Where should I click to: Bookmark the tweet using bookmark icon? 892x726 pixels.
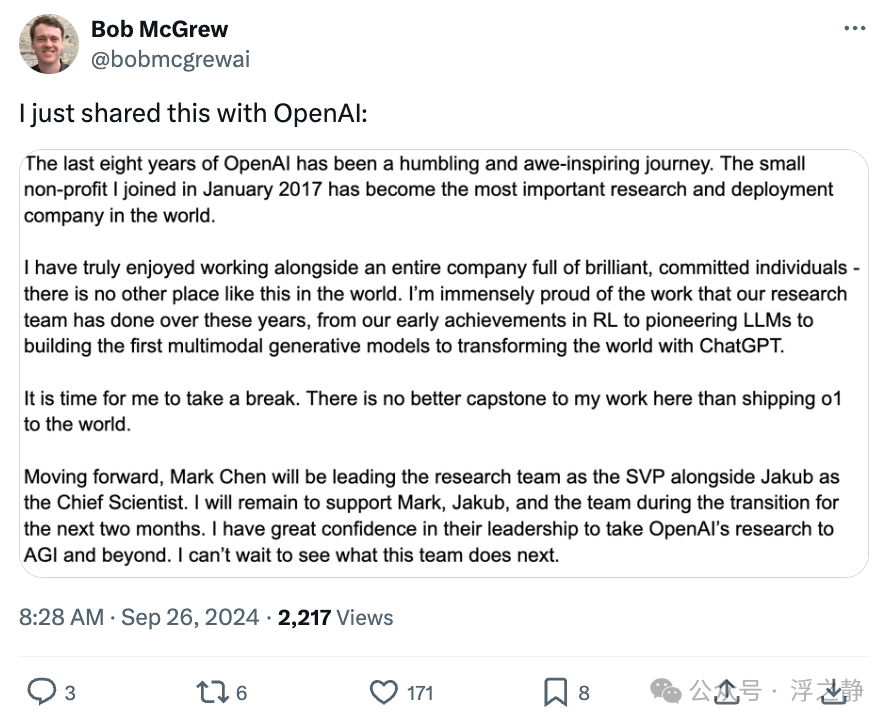(555, 691)
